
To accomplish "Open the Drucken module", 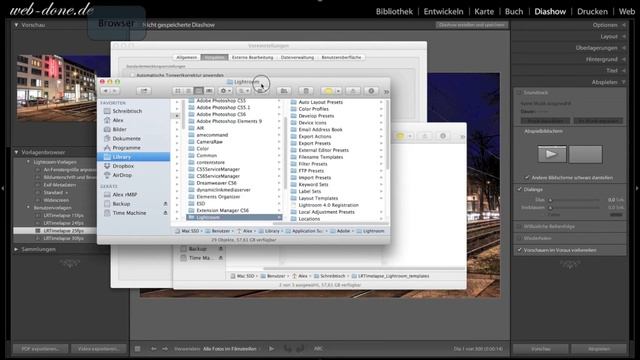I will tap(592, 11).
